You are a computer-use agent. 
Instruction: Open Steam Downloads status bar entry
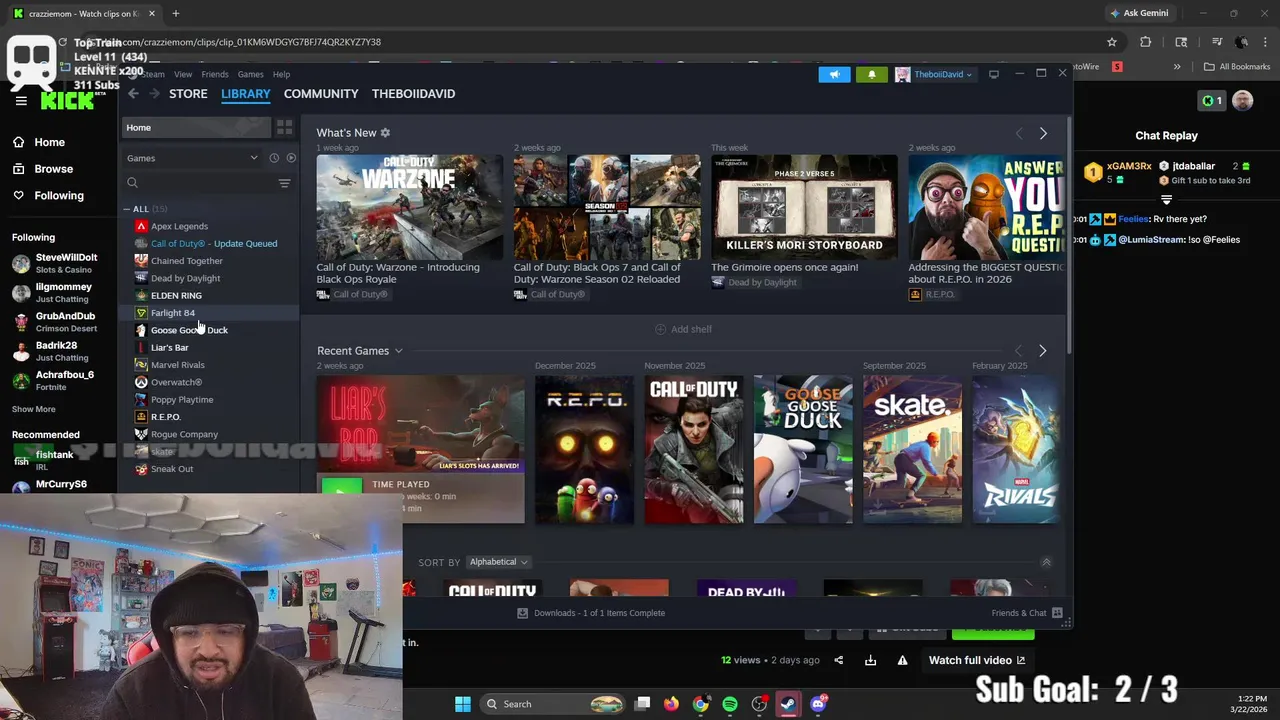pyautogui.click(x=591, y=613)
